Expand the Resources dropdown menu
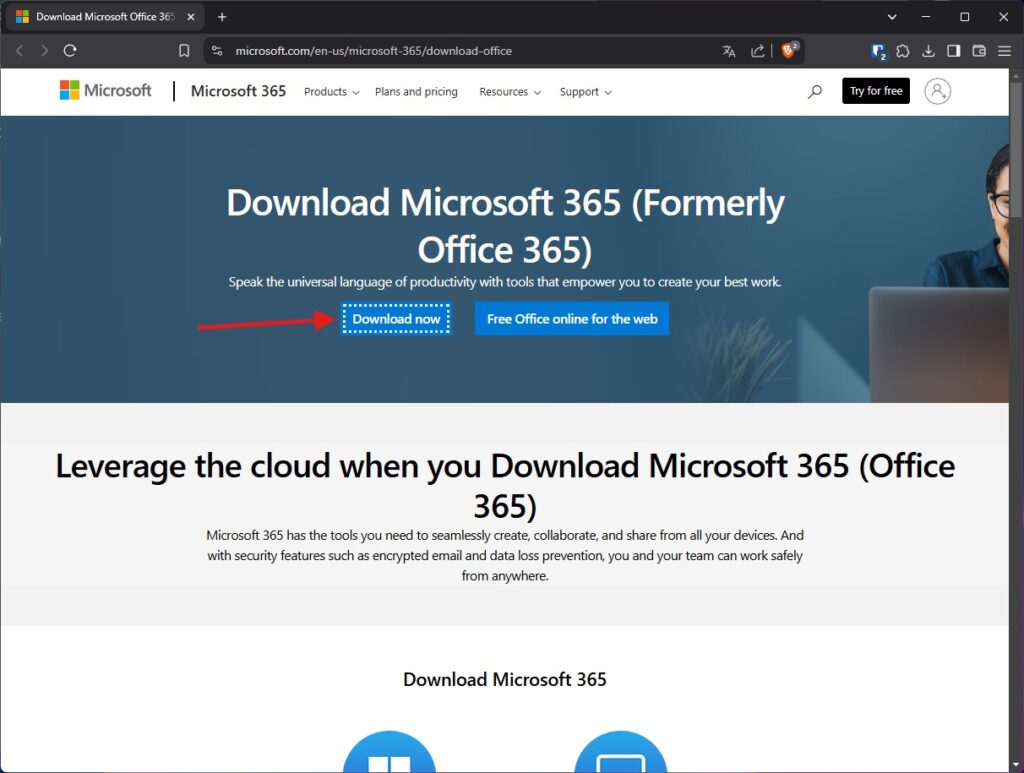1024x773 pixels. coord(510,92)
